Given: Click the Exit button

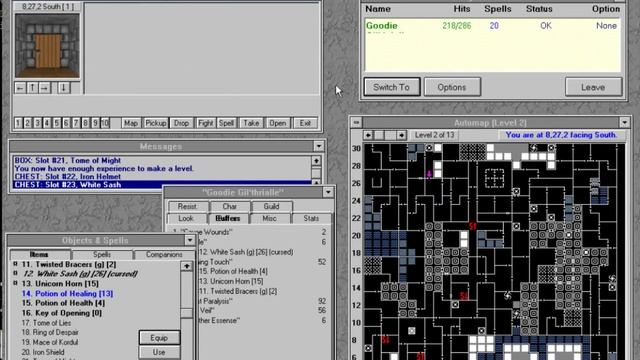Looking at the screenshot, I should click(x=305, y=123).
